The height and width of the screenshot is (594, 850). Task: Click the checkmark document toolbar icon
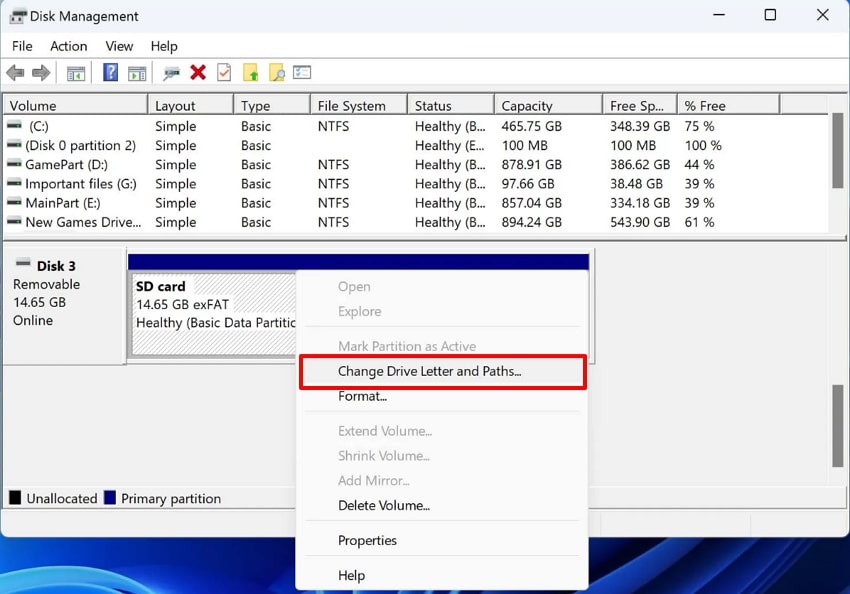tap(222, 72)
